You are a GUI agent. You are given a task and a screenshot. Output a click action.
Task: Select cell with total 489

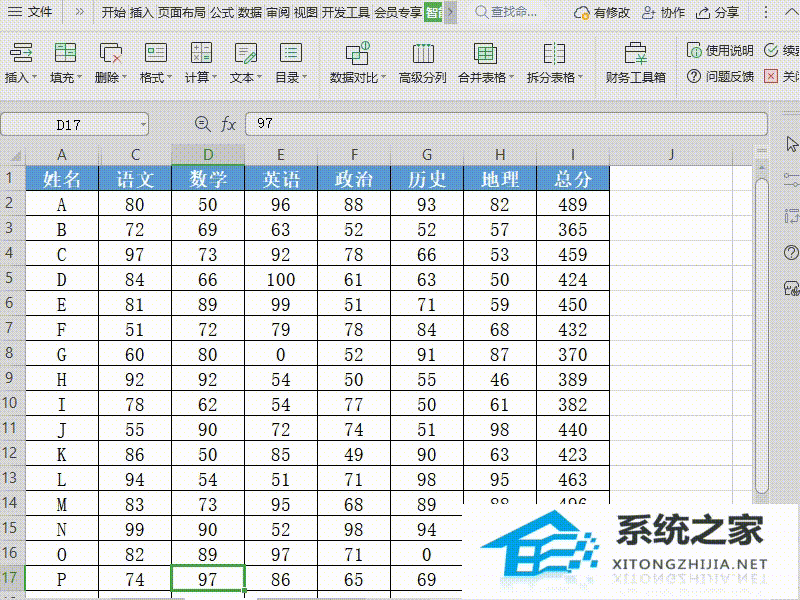tap(573, 204)
